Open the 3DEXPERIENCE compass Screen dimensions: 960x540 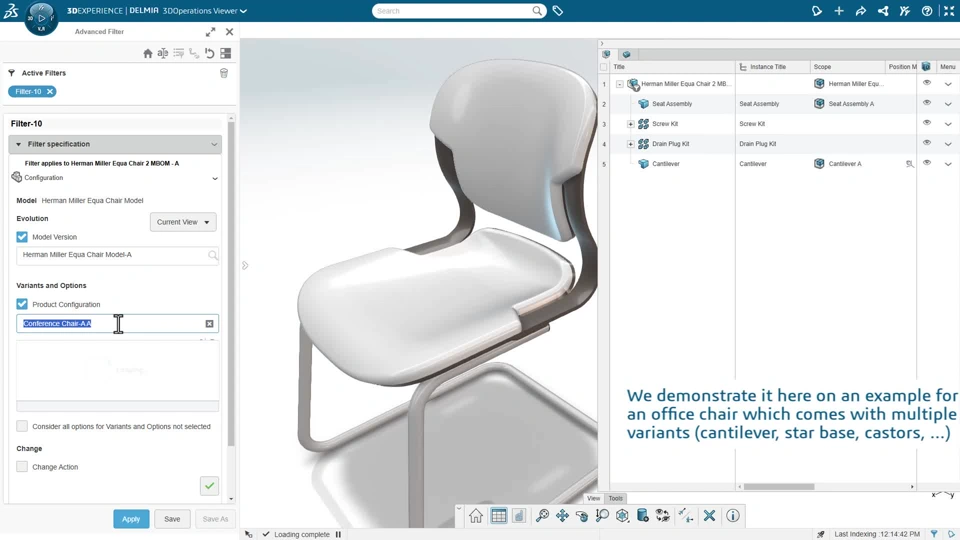click(x=41, y=18)
